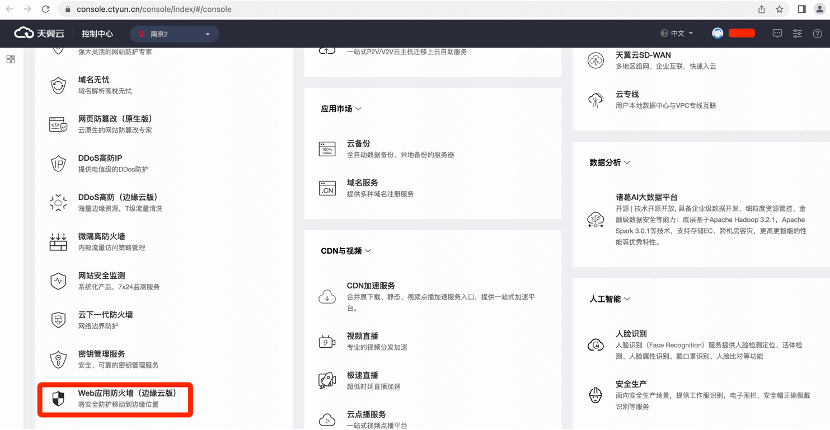Open the DDoS高防IP shield icon
The height and width of the screenshot is (430, 830).
pos(58,164)
